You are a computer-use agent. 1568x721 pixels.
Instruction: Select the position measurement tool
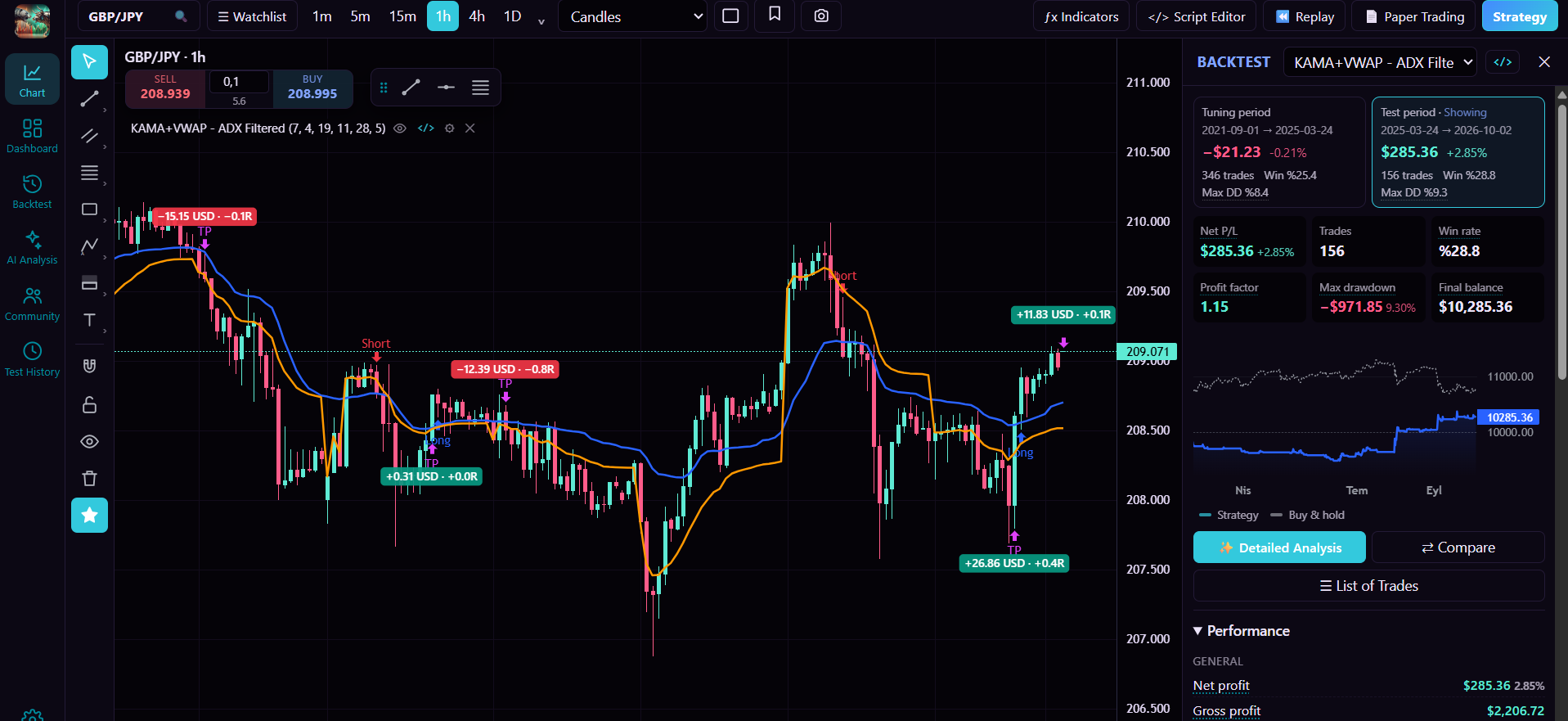coord(89,283)
